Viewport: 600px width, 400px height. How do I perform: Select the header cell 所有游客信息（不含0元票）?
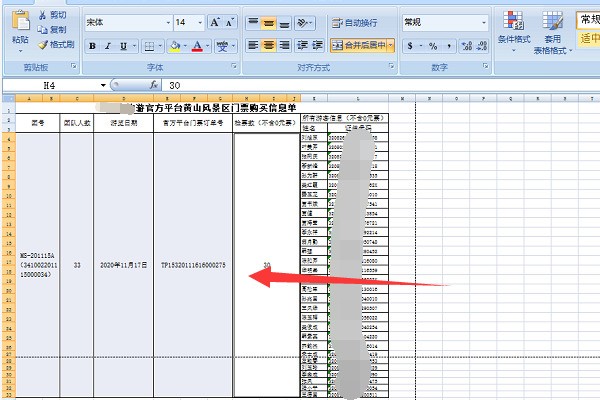(344, 118)
